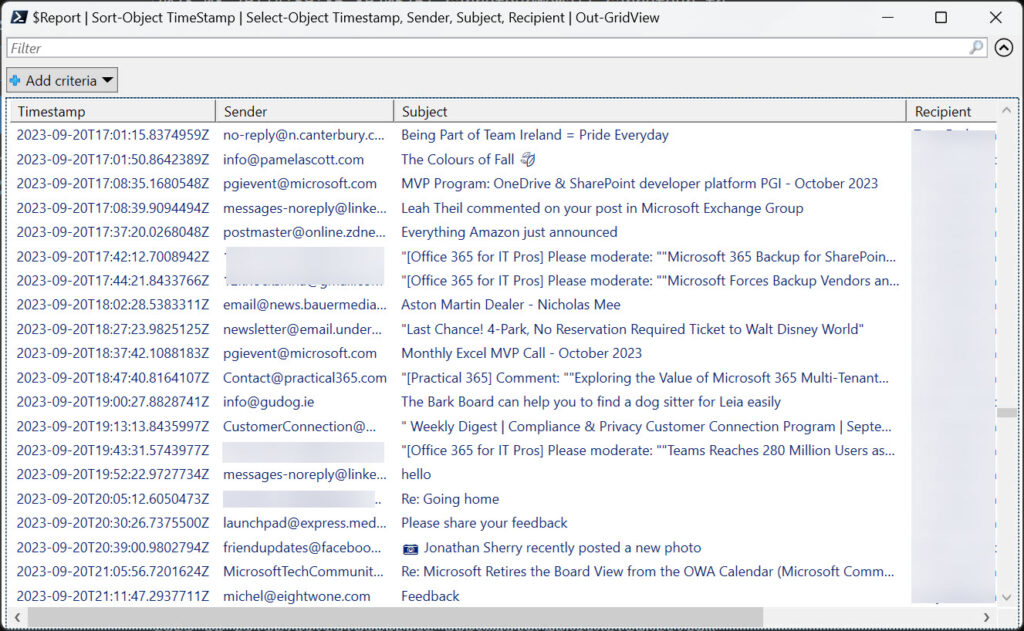Select 'Re: Microsoft Retires the Board View' row
Image resolution: width=1024 pixels, height=631 pixels.
503,572
